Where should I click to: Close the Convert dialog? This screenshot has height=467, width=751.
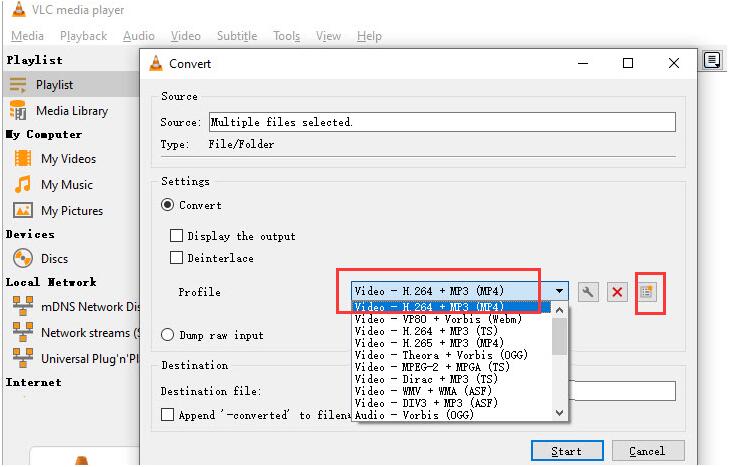(674, 63)
